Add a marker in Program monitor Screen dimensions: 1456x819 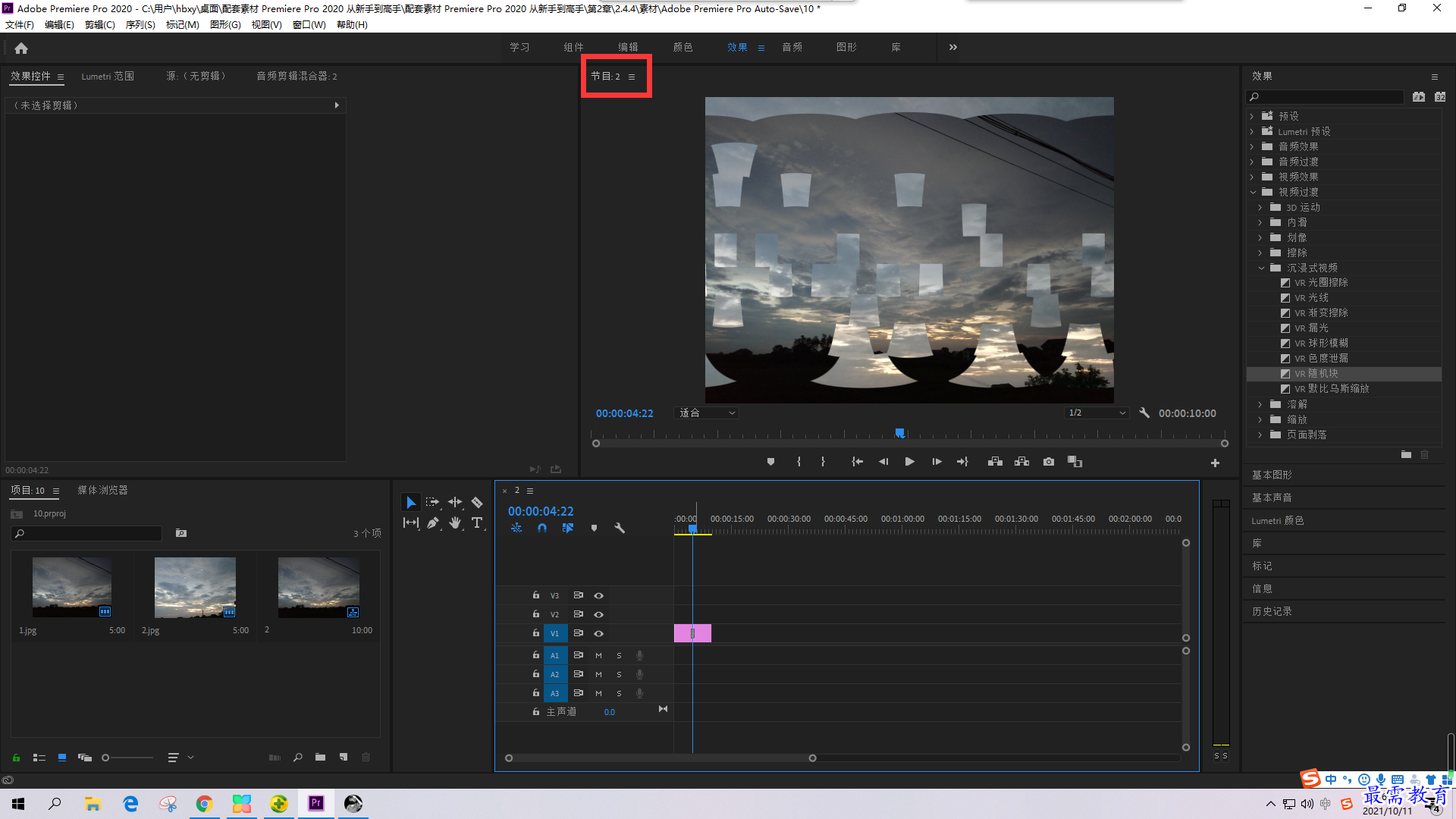pos(770,462)
